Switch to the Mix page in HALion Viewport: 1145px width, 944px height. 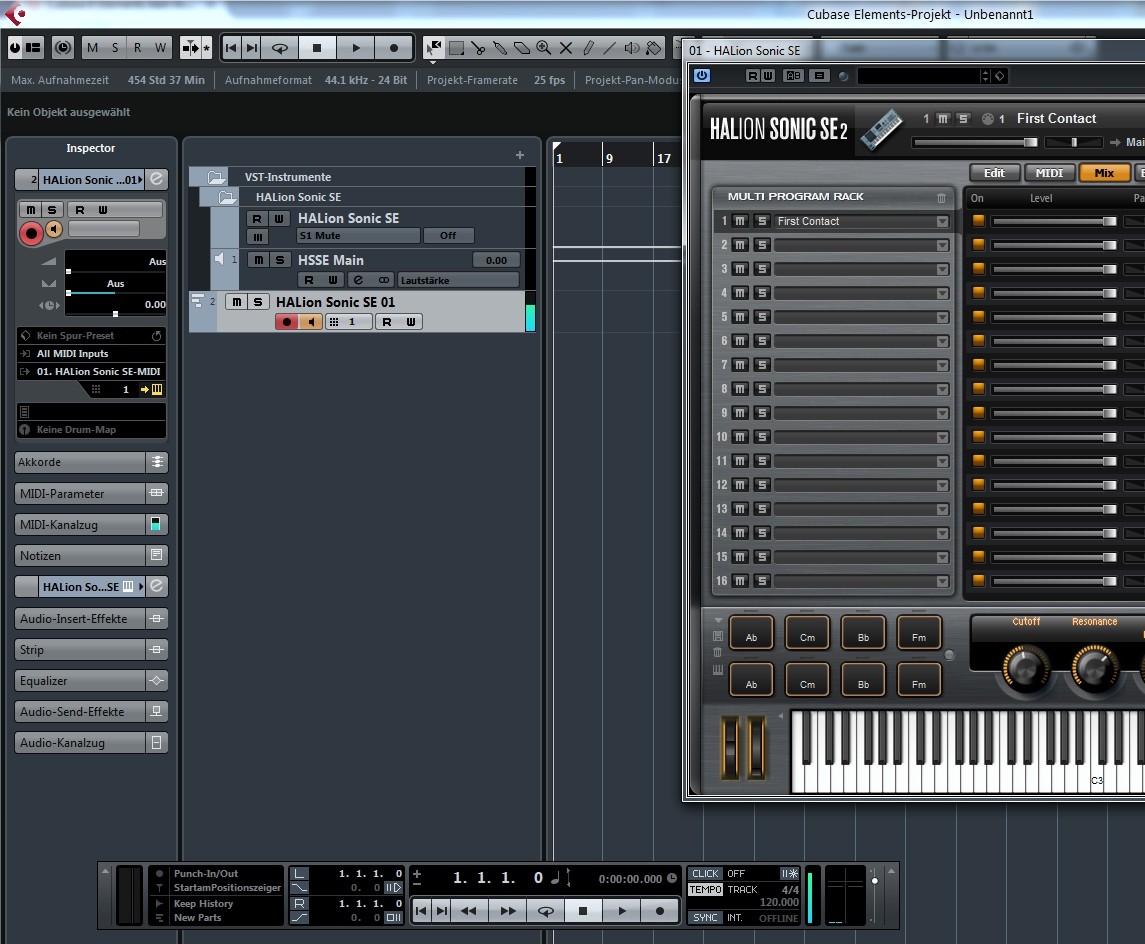[x=1103, y=173]
